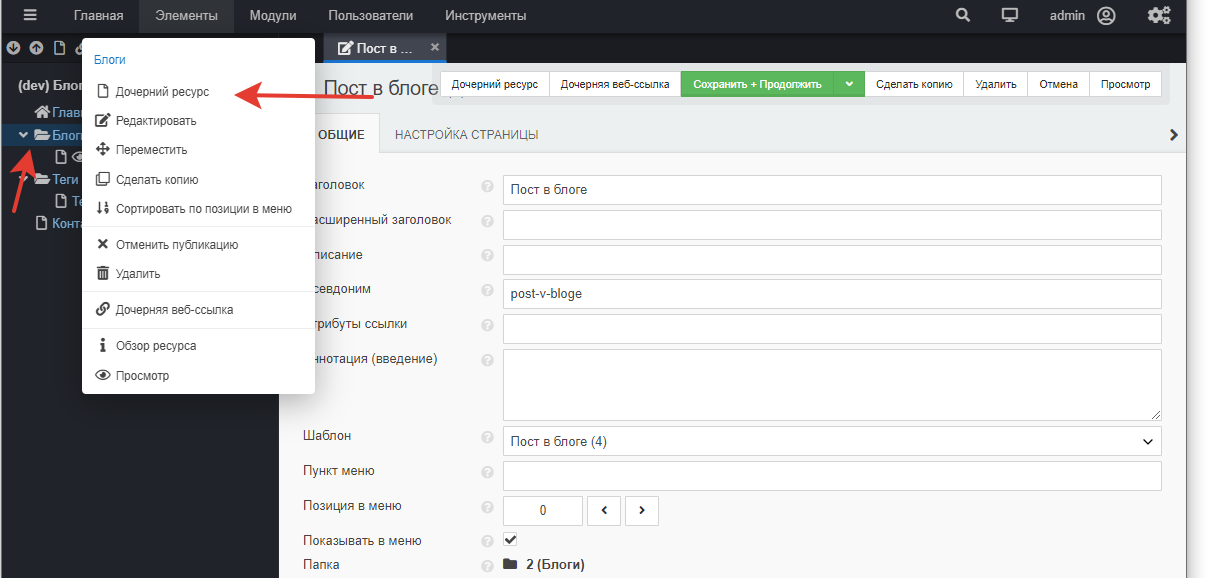Toggle the Показывать в меню checkbox
1208x578 pixels.
click(510, 540)
